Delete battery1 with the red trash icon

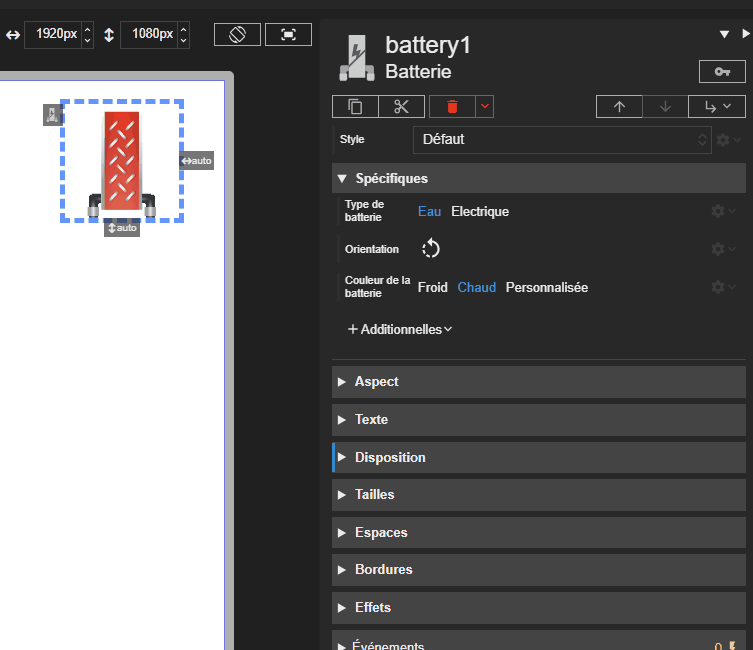(x=452, y=107)
